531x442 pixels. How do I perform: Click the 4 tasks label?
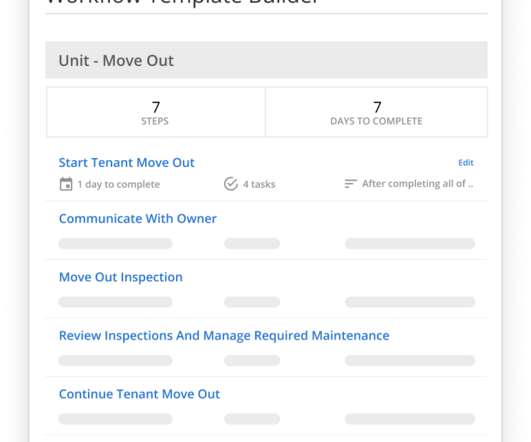coord(259,184)
